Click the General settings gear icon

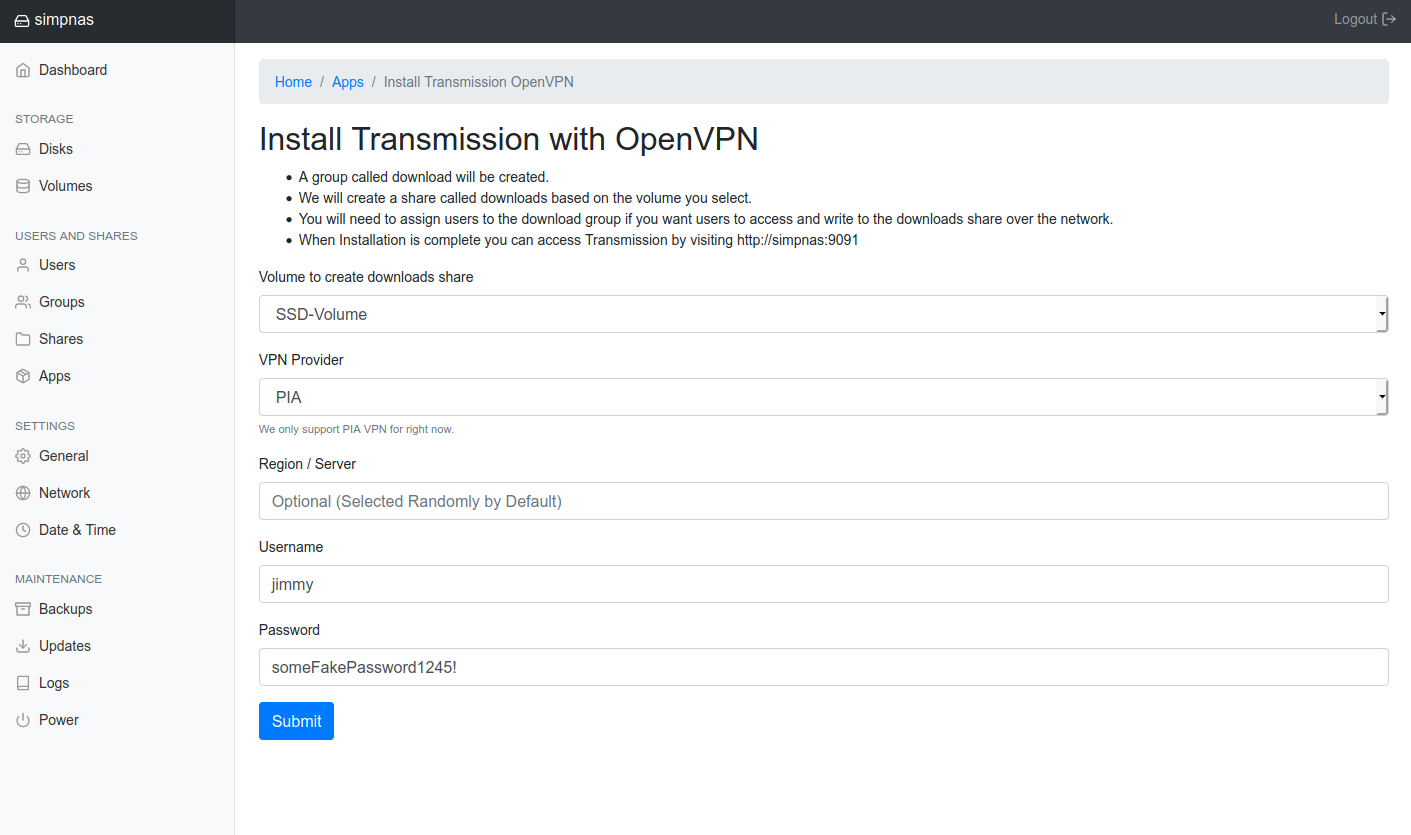pos(23,456)
